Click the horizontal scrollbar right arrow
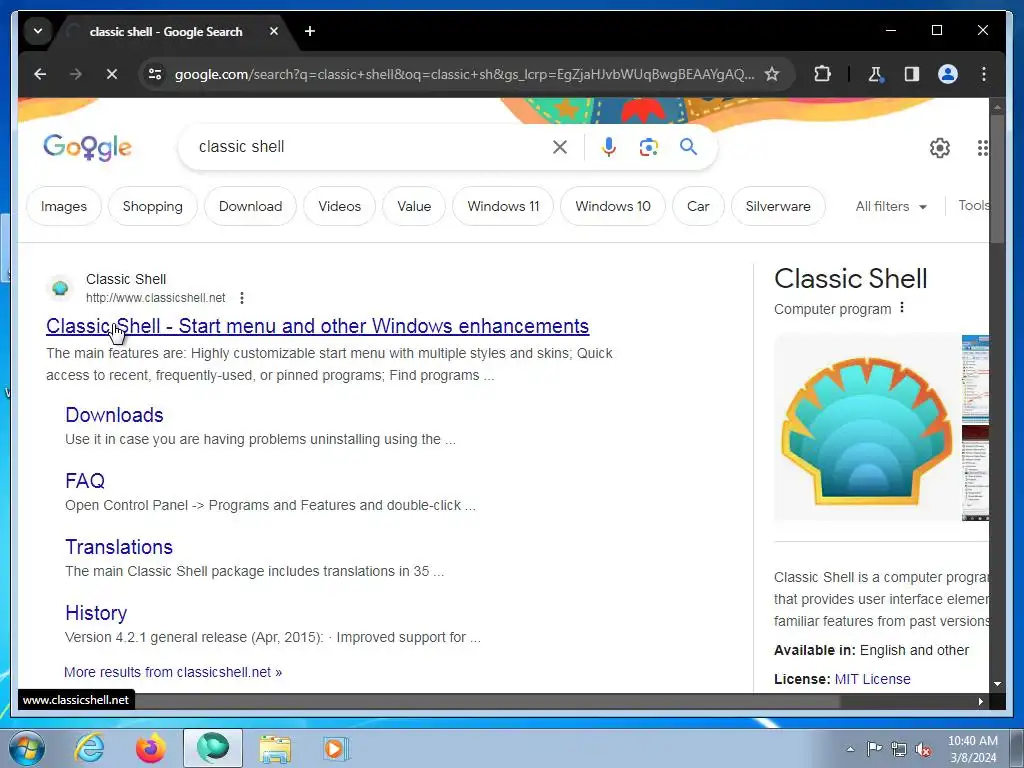1024x768 pixels. click(x=980, y=701)
